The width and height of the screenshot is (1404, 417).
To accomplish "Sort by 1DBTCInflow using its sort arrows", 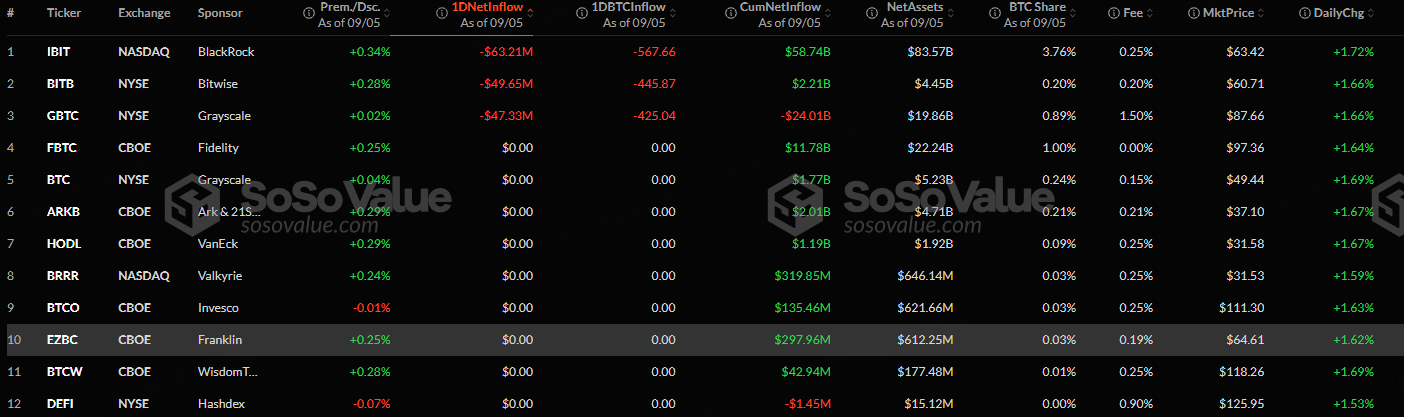I will pyautogui.click(x=672, y=13).
